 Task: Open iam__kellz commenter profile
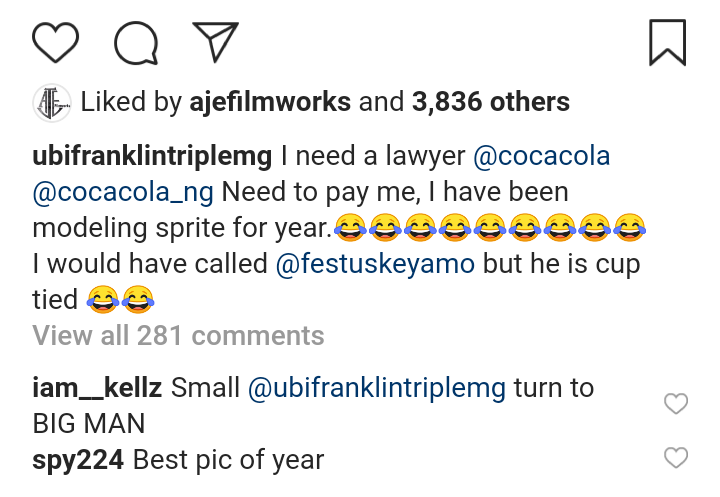click(97, 388)
